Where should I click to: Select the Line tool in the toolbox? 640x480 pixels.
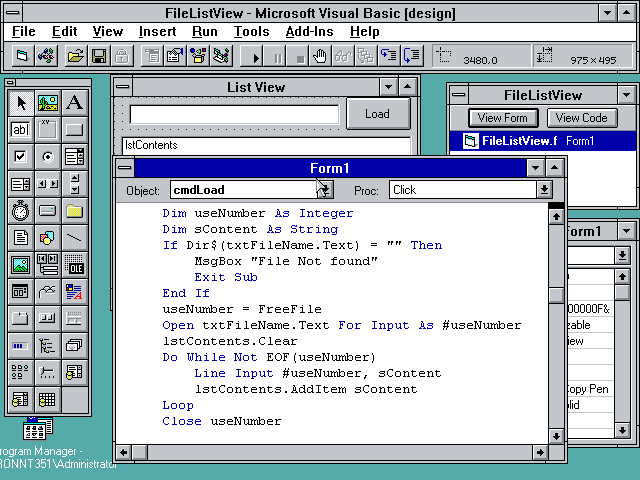[75, 238]
